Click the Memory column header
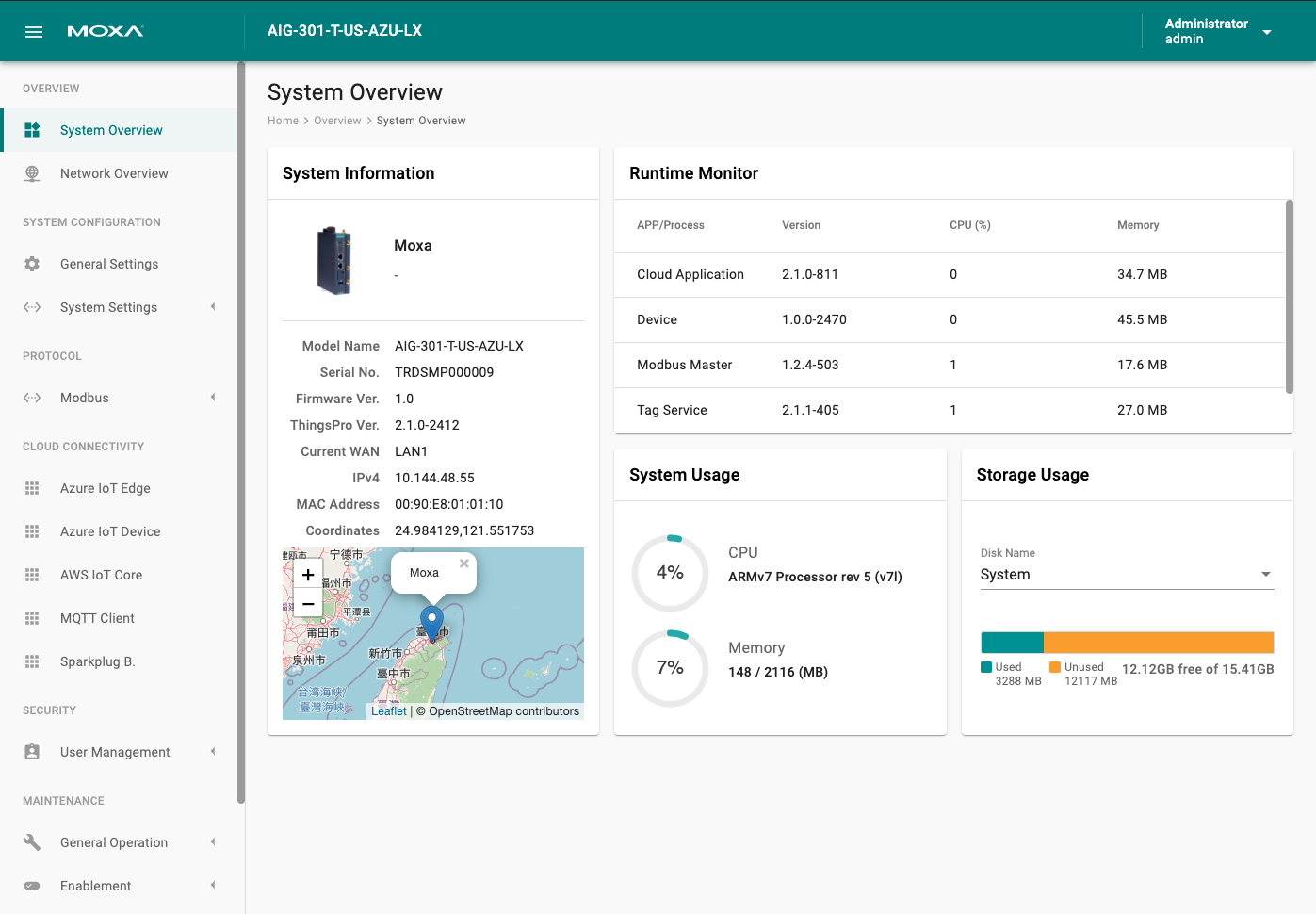 (1138, 225)
